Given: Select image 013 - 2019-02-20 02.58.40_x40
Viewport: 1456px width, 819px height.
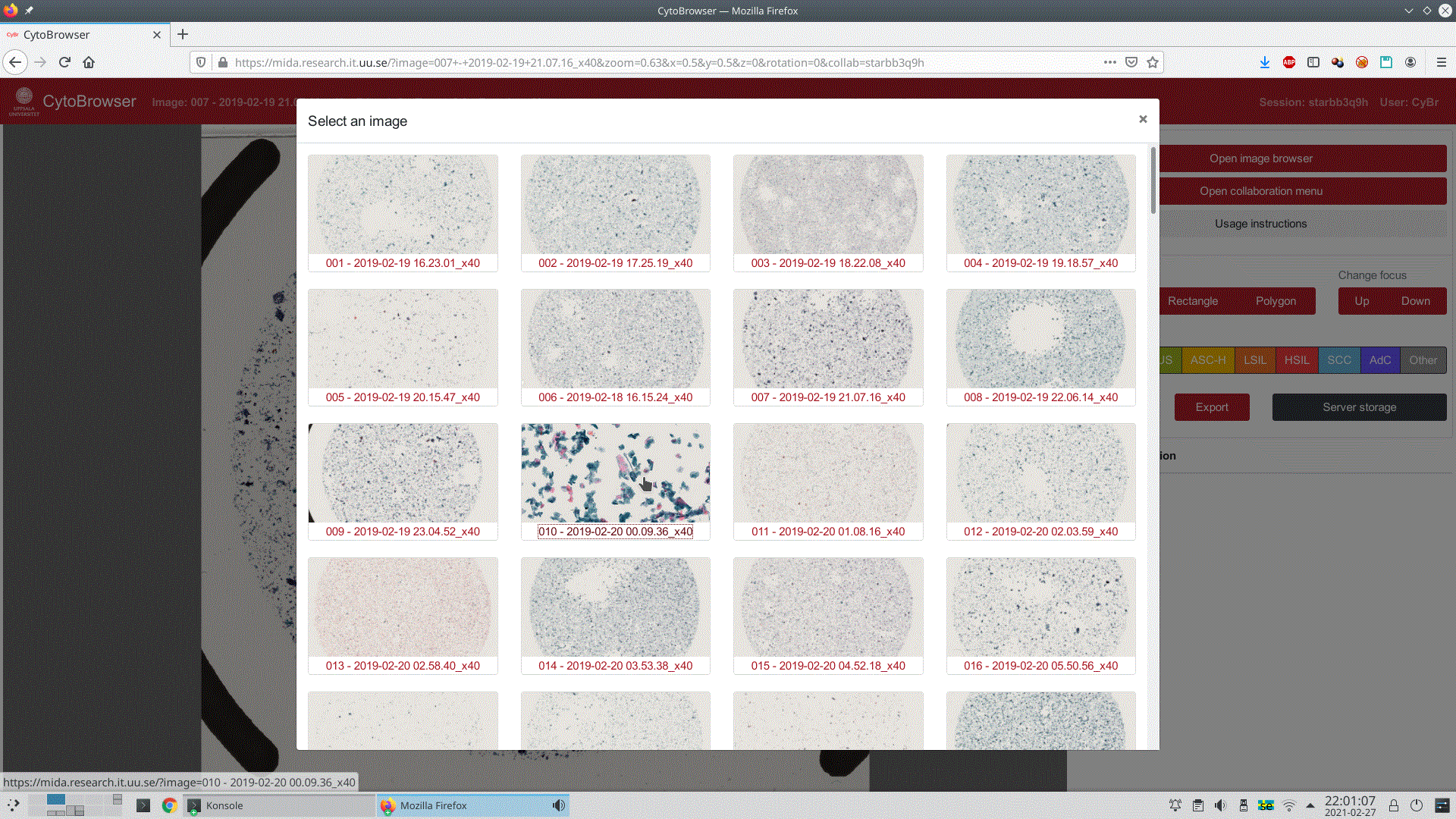Looking at the screenshot, I should coord(403,616).
